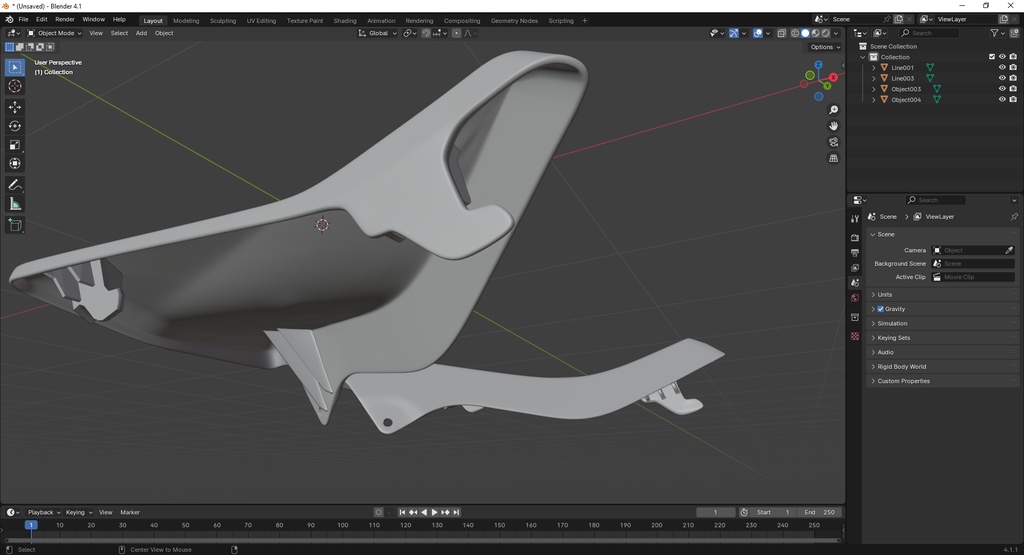Switch to orthographic grid view icon

[833, 158]
